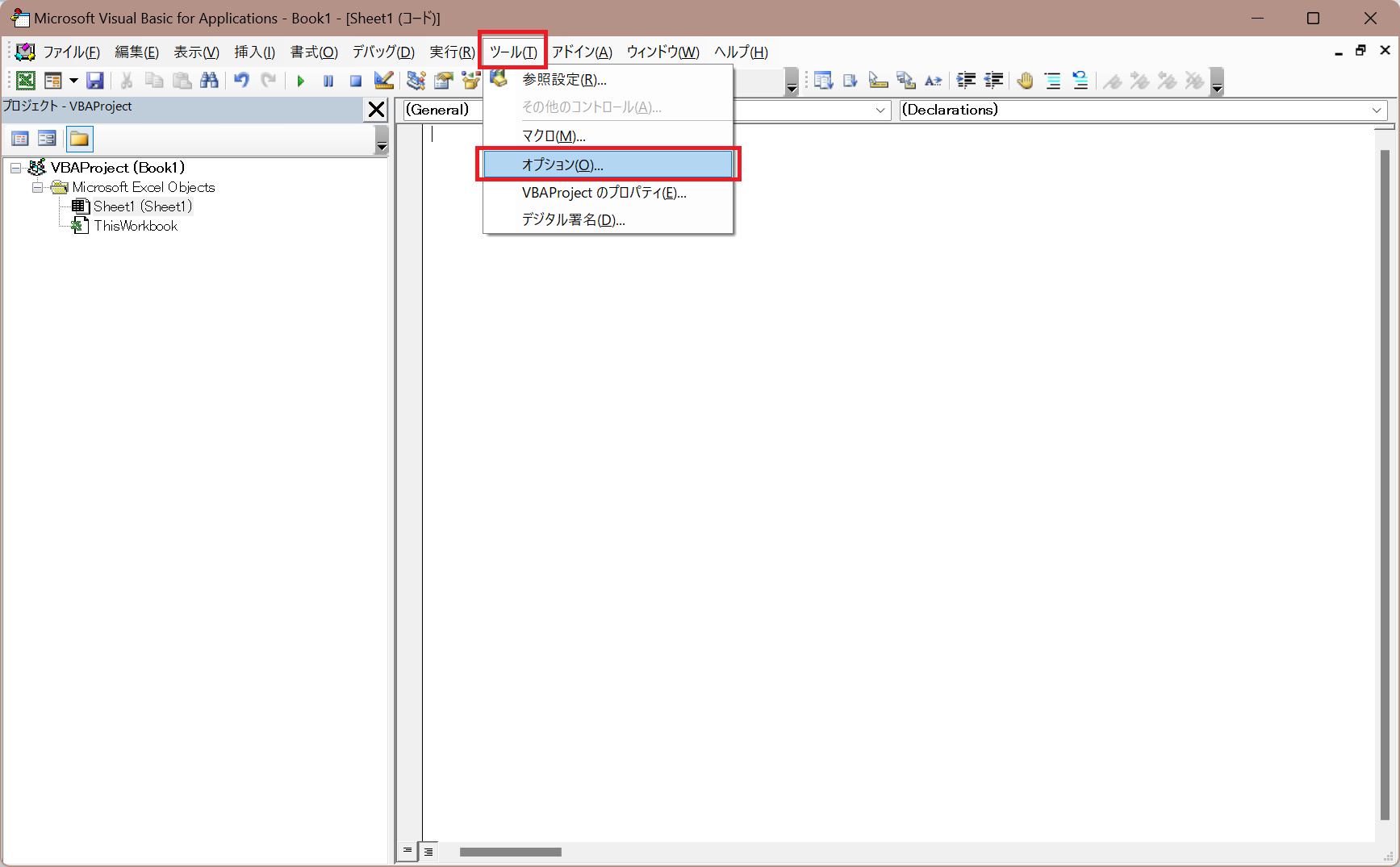Image resolution: width=1400 pixels, height=867 pixels.
Task: Open the Properties Window icon
Action: click(443, 81)
